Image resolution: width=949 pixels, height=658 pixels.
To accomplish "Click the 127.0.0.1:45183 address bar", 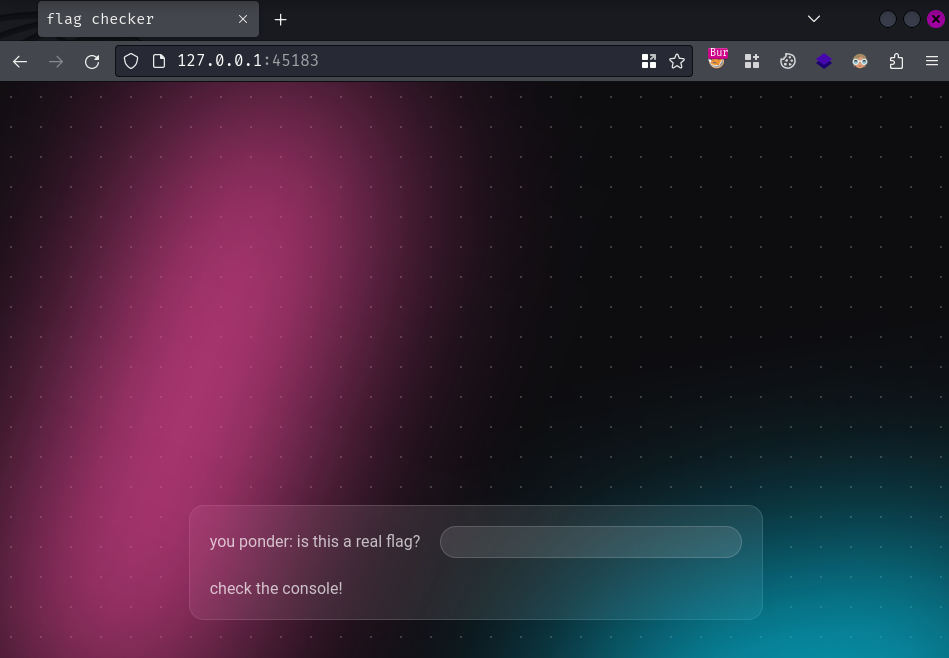I will click(x=404, y=61).
